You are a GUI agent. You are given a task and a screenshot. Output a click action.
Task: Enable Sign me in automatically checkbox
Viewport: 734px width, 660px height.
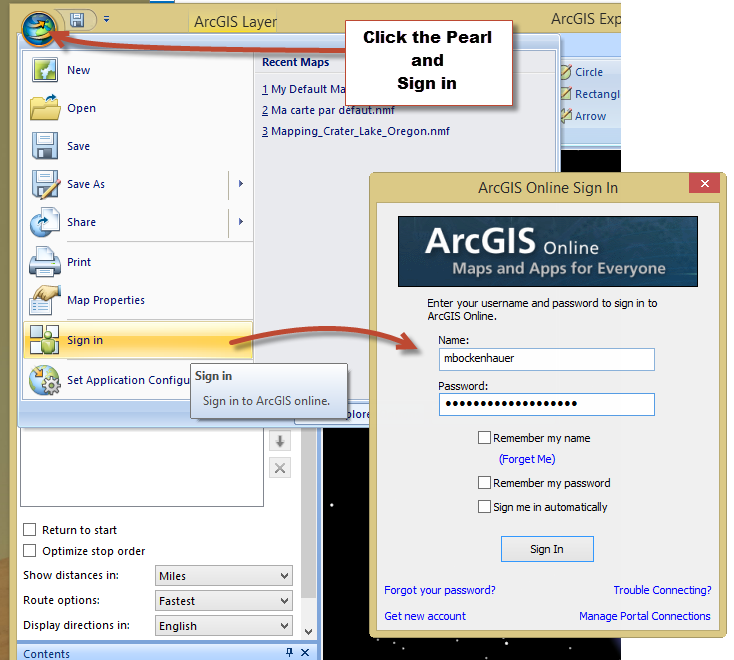[x=484, y=507]
